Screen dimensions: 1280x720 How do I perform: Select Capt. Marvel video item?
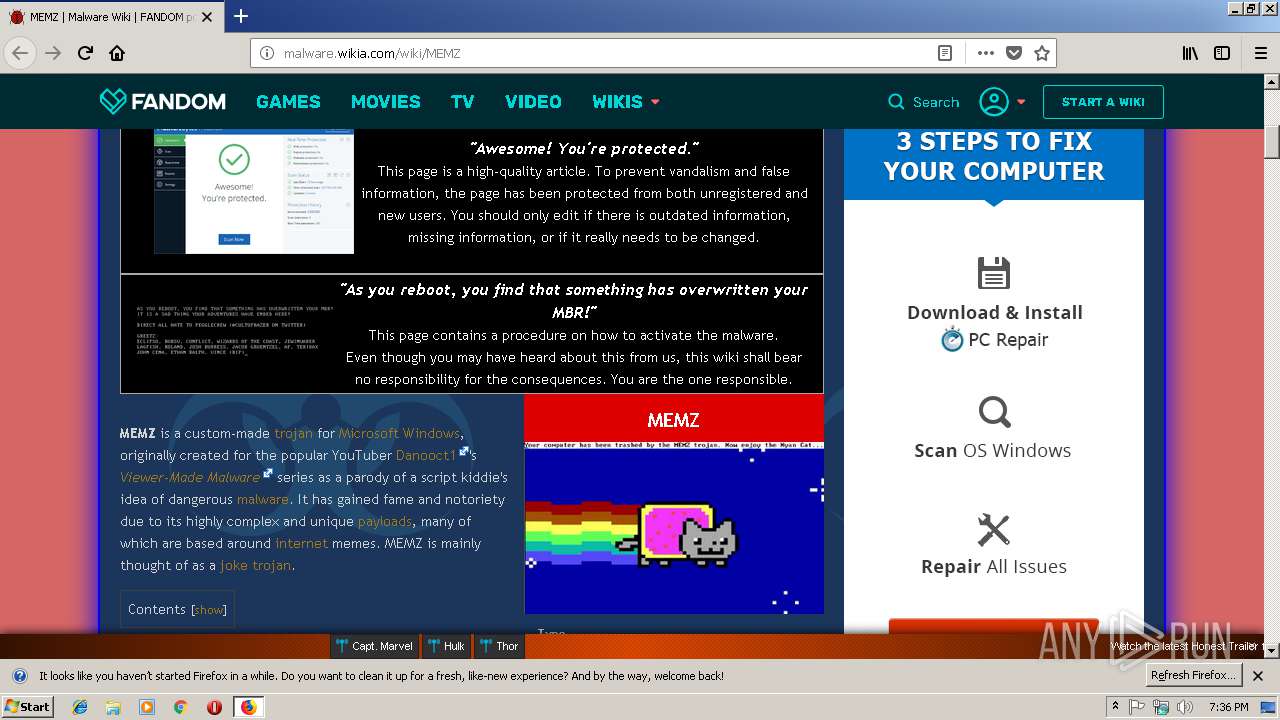[x=374, y=646]
